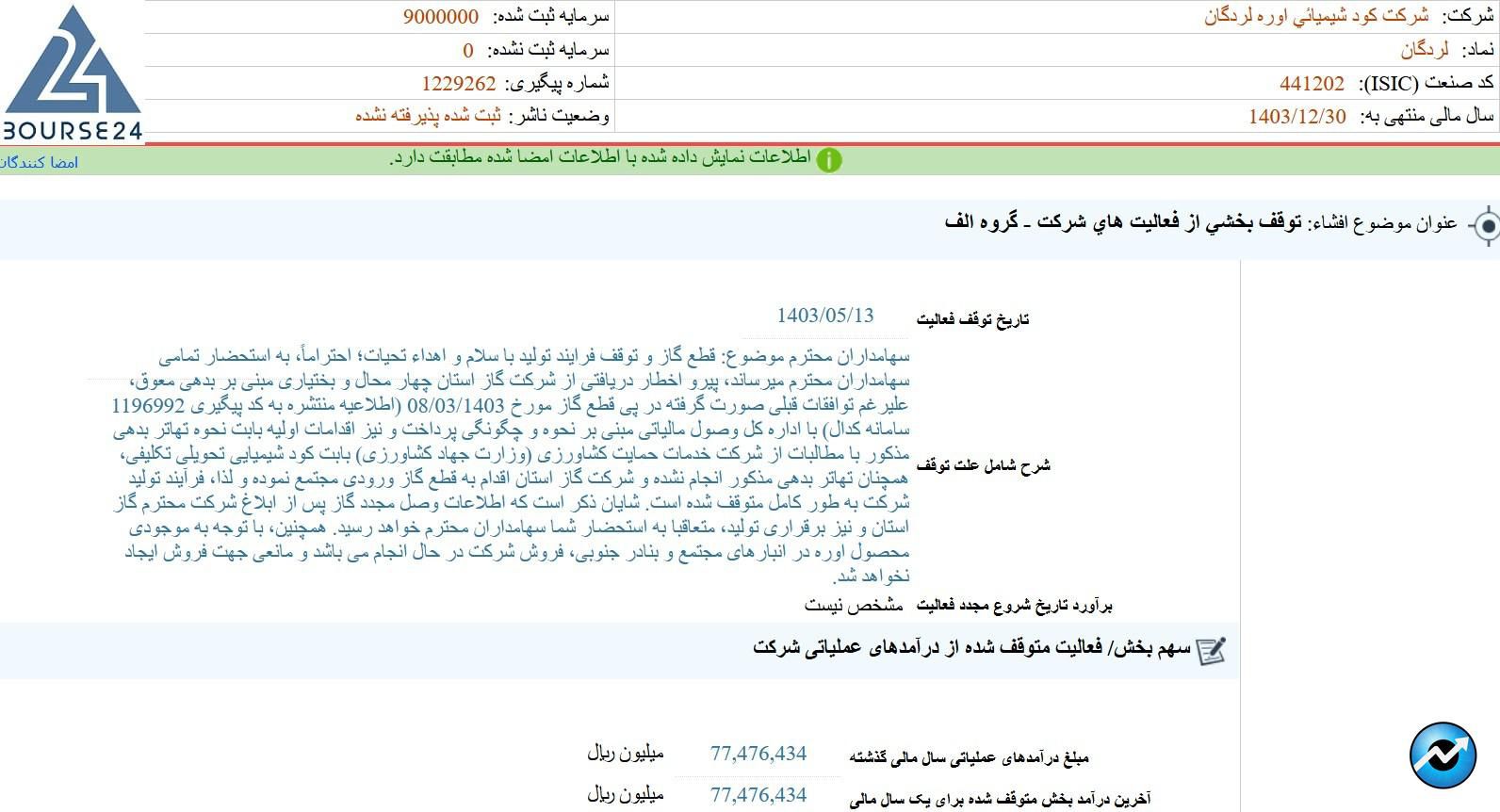This screenshot has width=1500, height=812.
Task: Click the target icon beside disclosure title
Action: 1486,226
